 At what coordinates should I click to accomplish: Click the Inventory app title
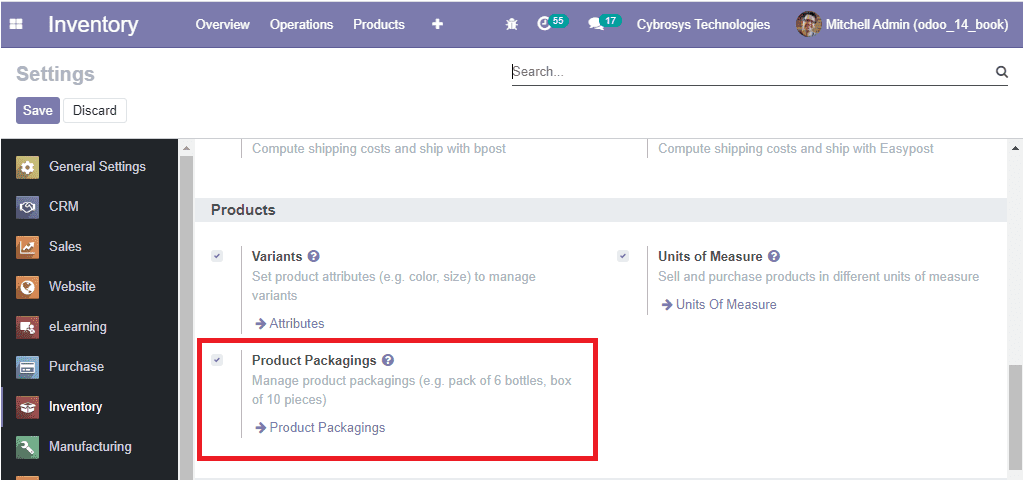click(x=93, y=24)
